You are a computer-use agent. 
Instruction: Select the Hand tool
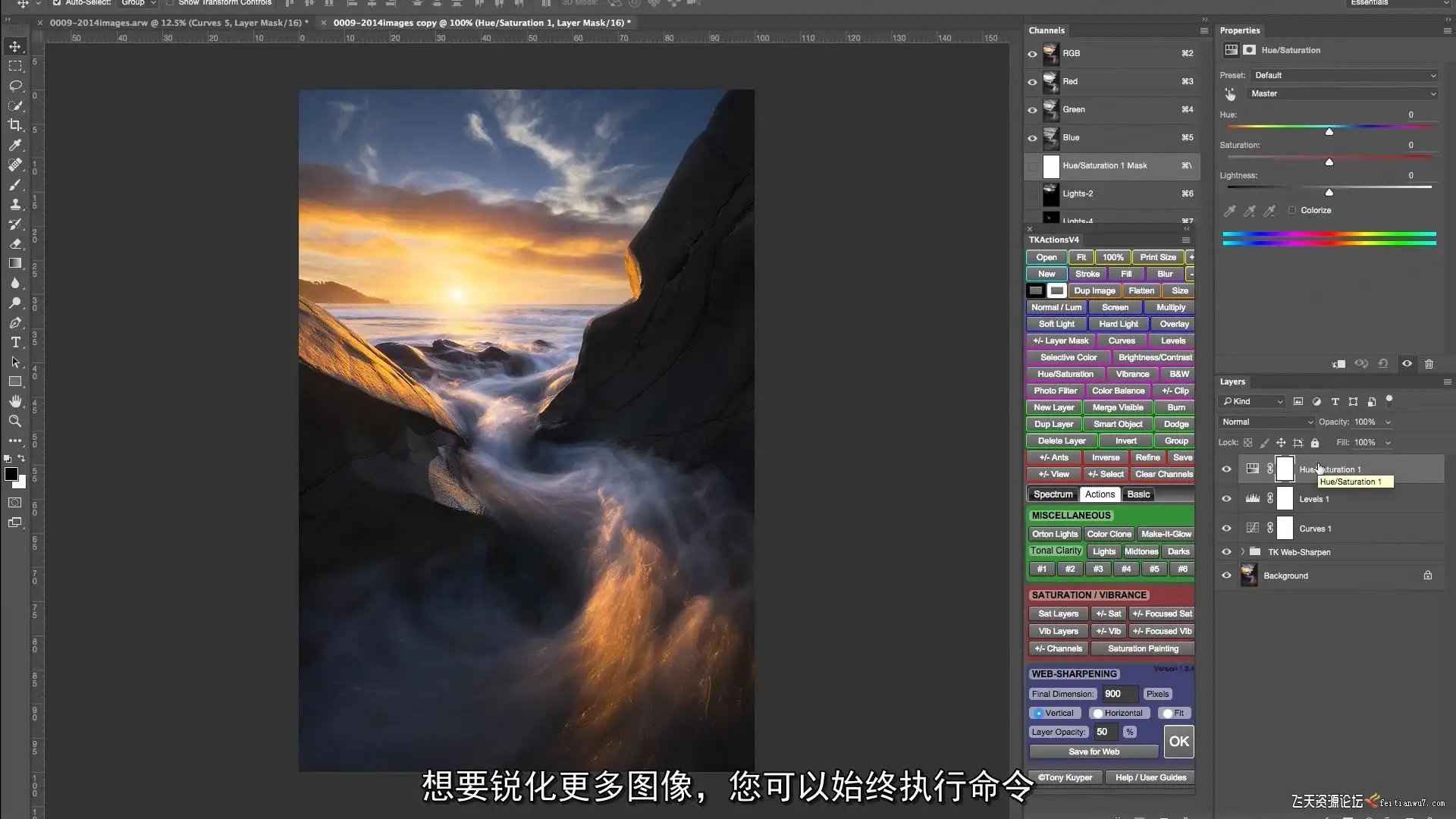click(15, 401)
